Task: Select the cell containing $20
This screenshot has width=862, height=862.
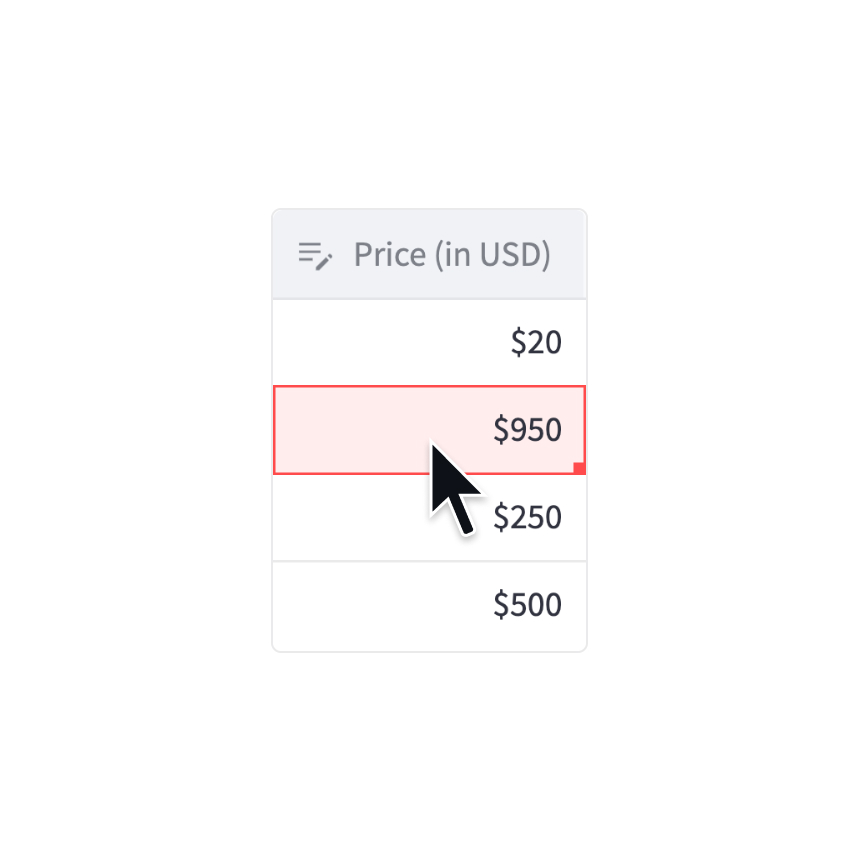Action: pos(429,342)
